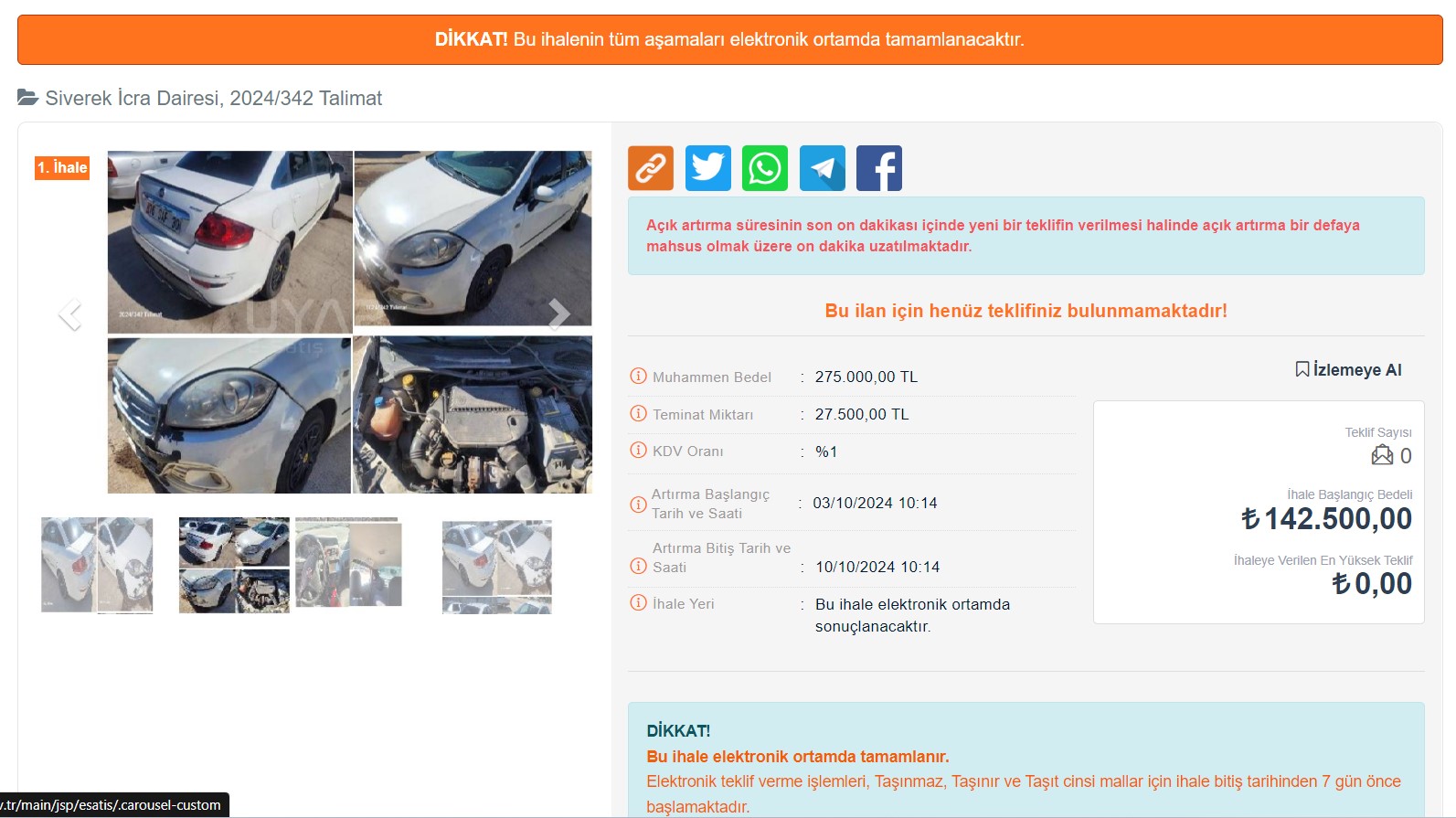Share the listing via WhatsApp

coord(764,168)
